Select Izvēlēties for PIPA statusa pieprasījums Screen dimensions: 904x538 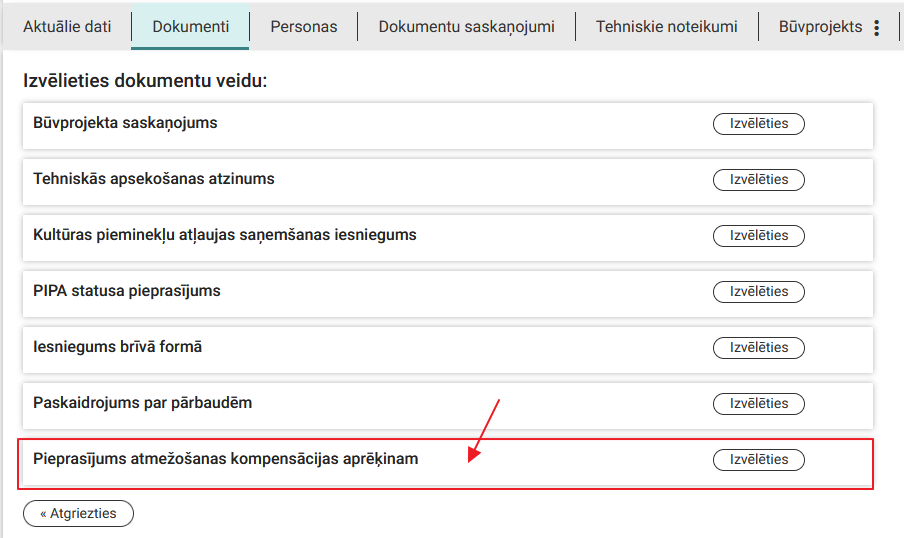click(x=758, y=292)
